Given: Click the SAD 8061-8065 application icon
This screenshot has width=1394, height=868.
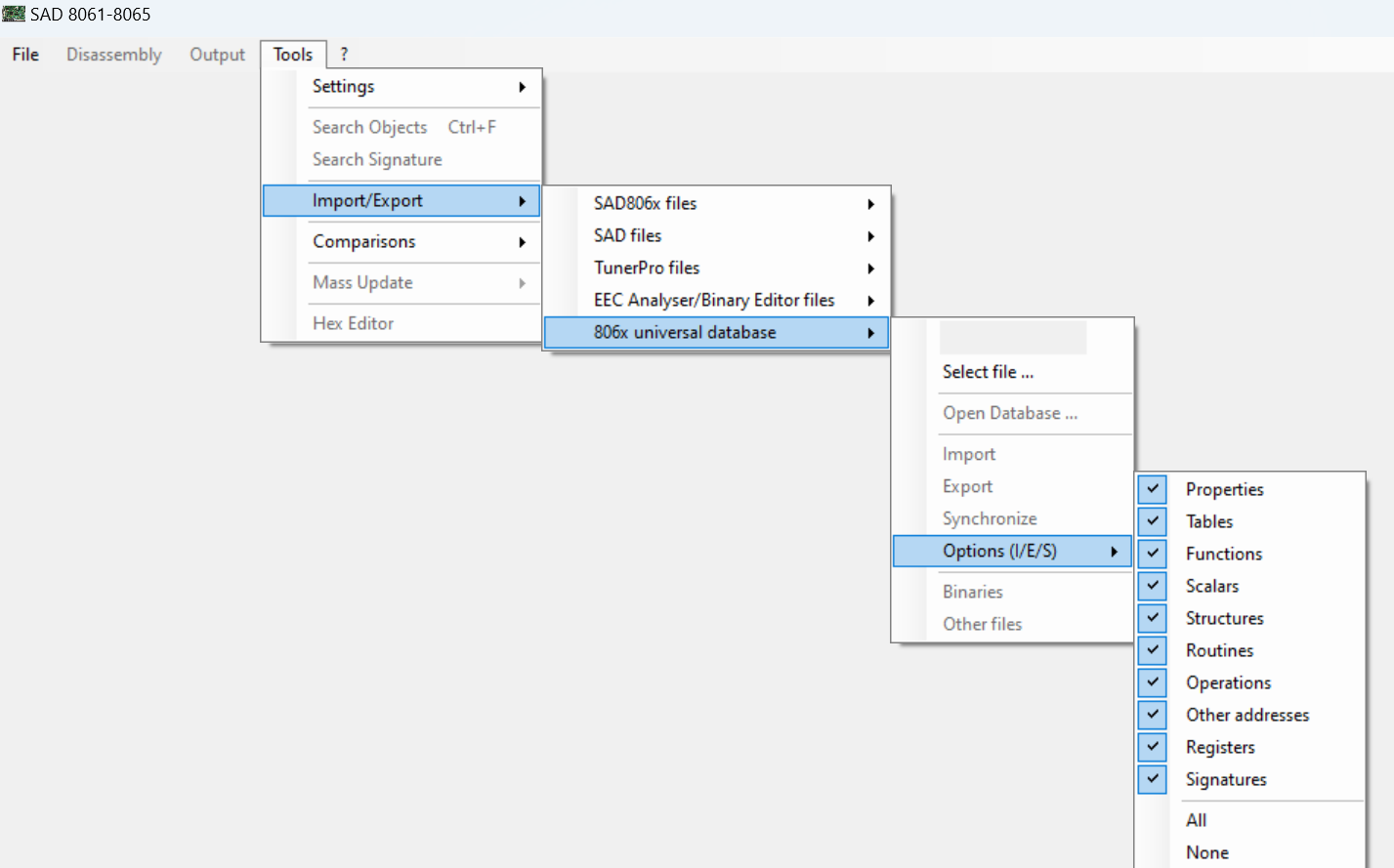Looking at the screenshot, I should point(14,14).
